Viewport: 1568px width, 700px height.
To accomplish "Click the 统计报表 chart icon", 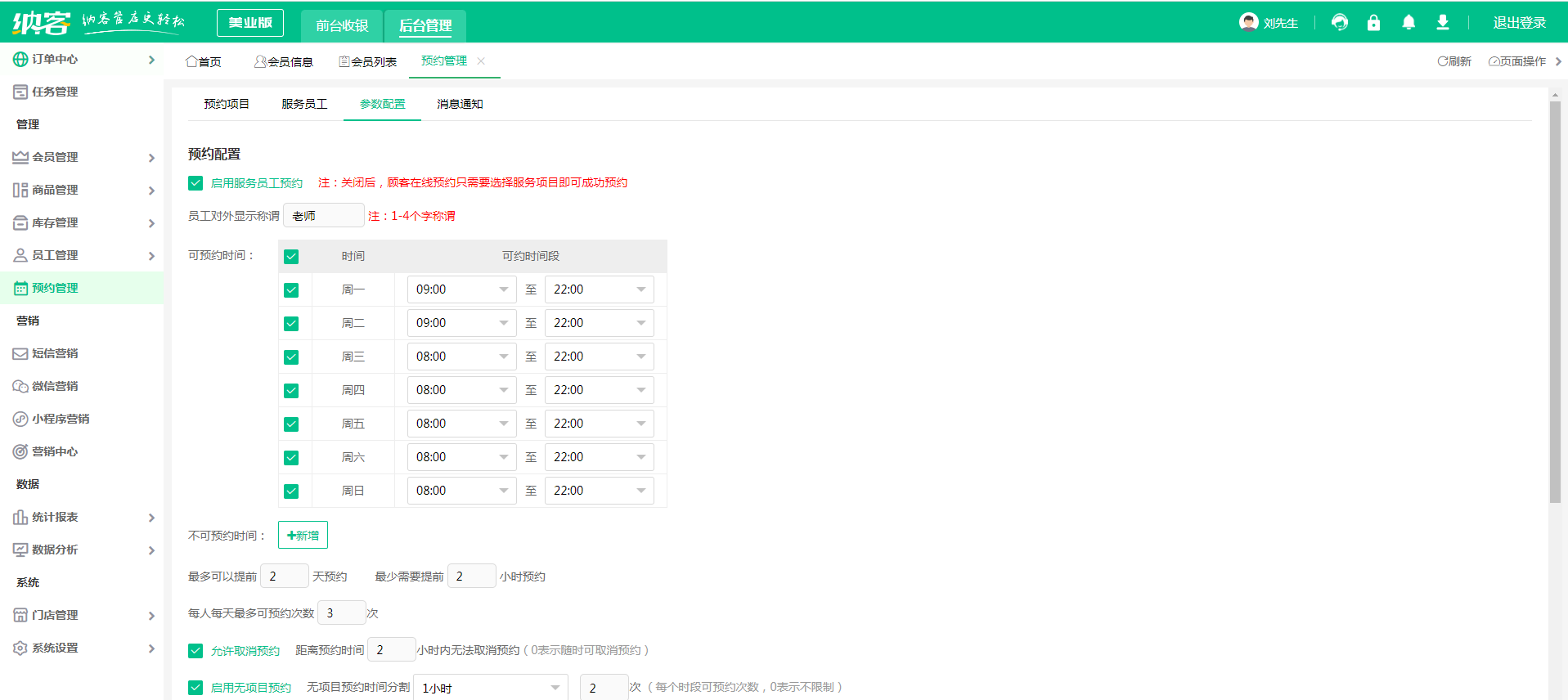I will (20, 517).
